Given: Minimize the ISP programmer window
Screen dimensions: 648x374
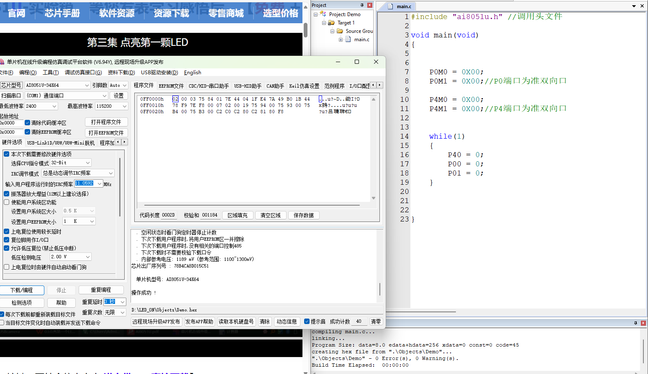Looking at the screenshot, I should click(338, 62).
